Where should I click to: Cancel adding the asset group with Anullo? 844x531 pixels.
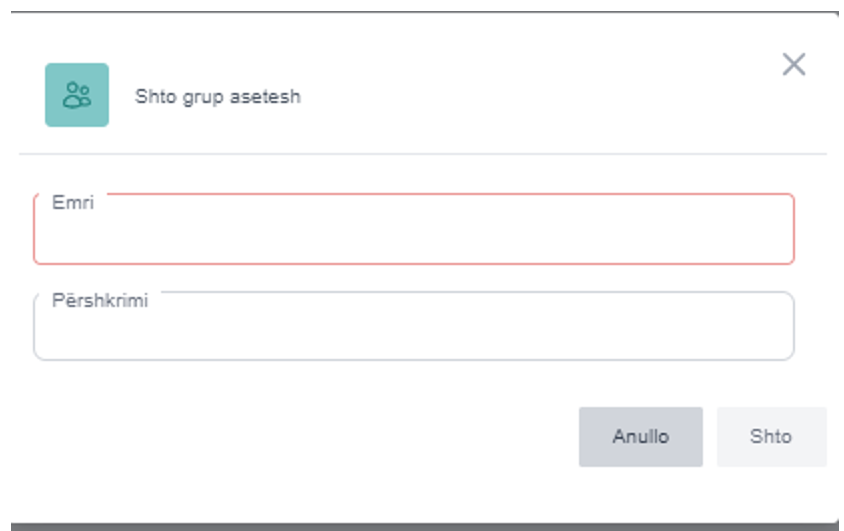[x=640, y=437]
